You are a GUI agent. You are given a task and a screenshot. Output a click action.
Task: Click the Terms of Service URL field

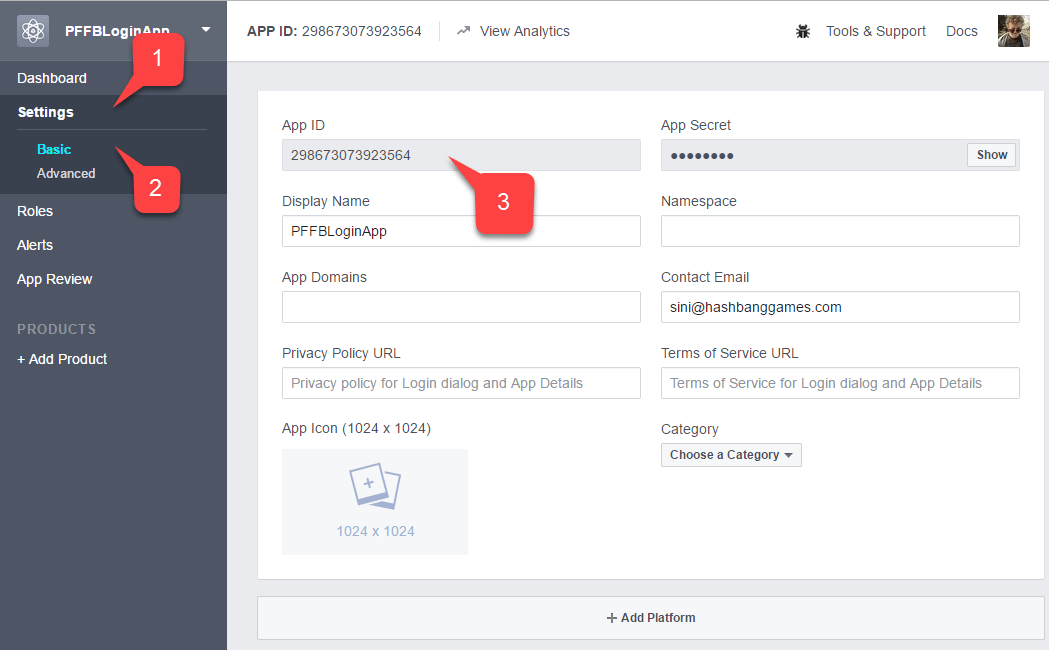[840, 383]
